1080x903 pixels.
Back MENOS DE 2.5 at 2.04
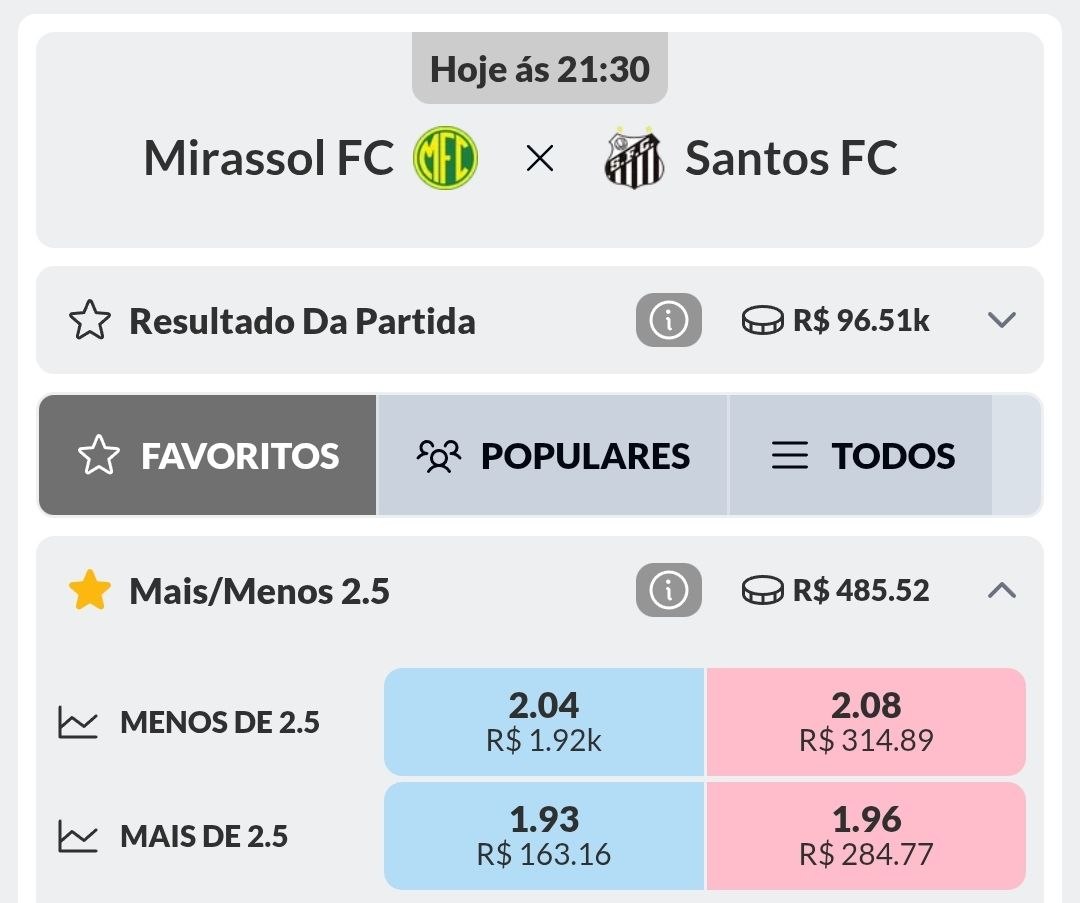click(x=544, y=722)
